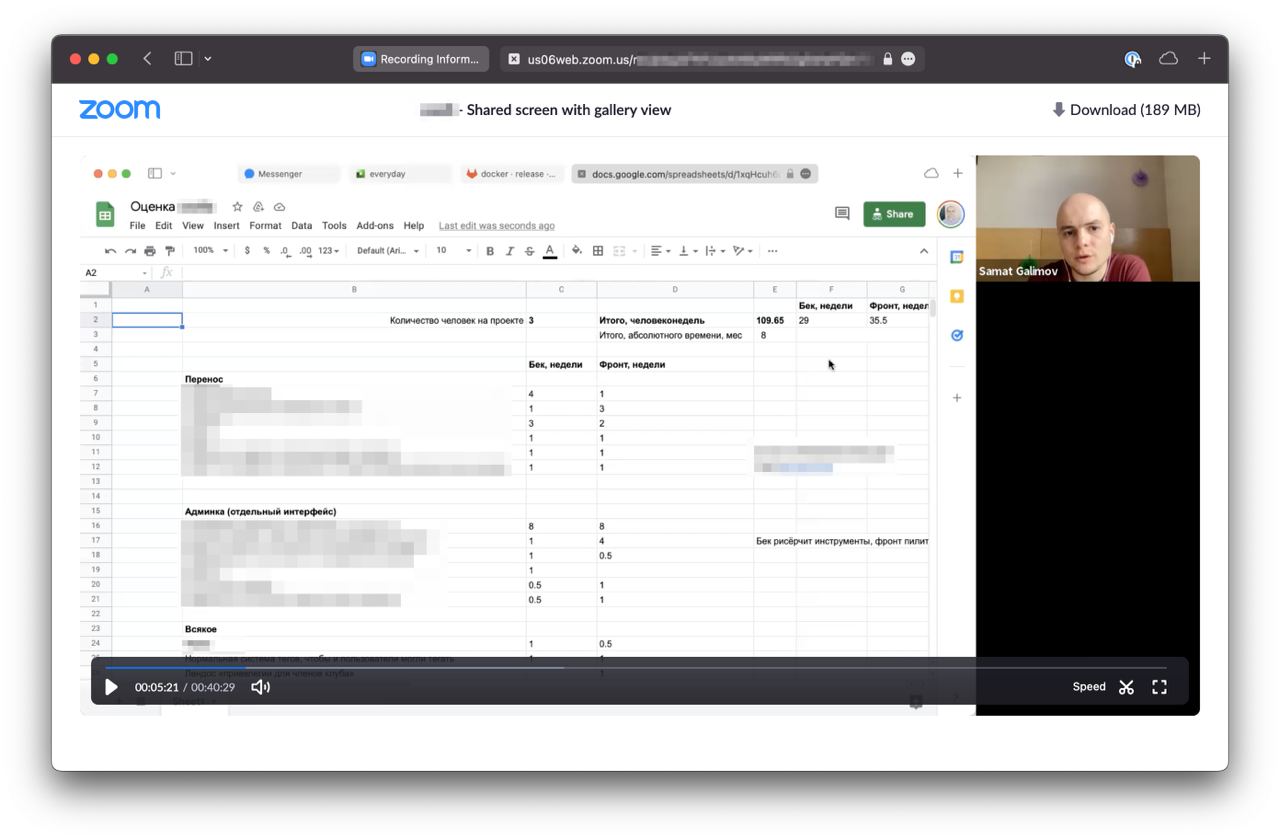Screen dimensions: 1280x839
Task: Open the View menu
Action: [193, 226]
